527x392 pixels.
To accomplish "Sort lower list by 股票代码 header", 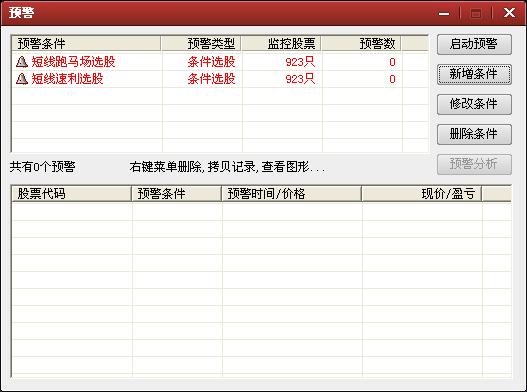I will click(71, 194).
